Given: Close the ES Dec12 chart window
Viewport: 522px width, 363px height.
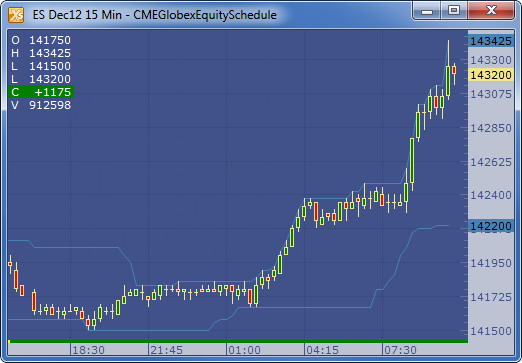Looking at the screenshot, I should click(491, 11).
